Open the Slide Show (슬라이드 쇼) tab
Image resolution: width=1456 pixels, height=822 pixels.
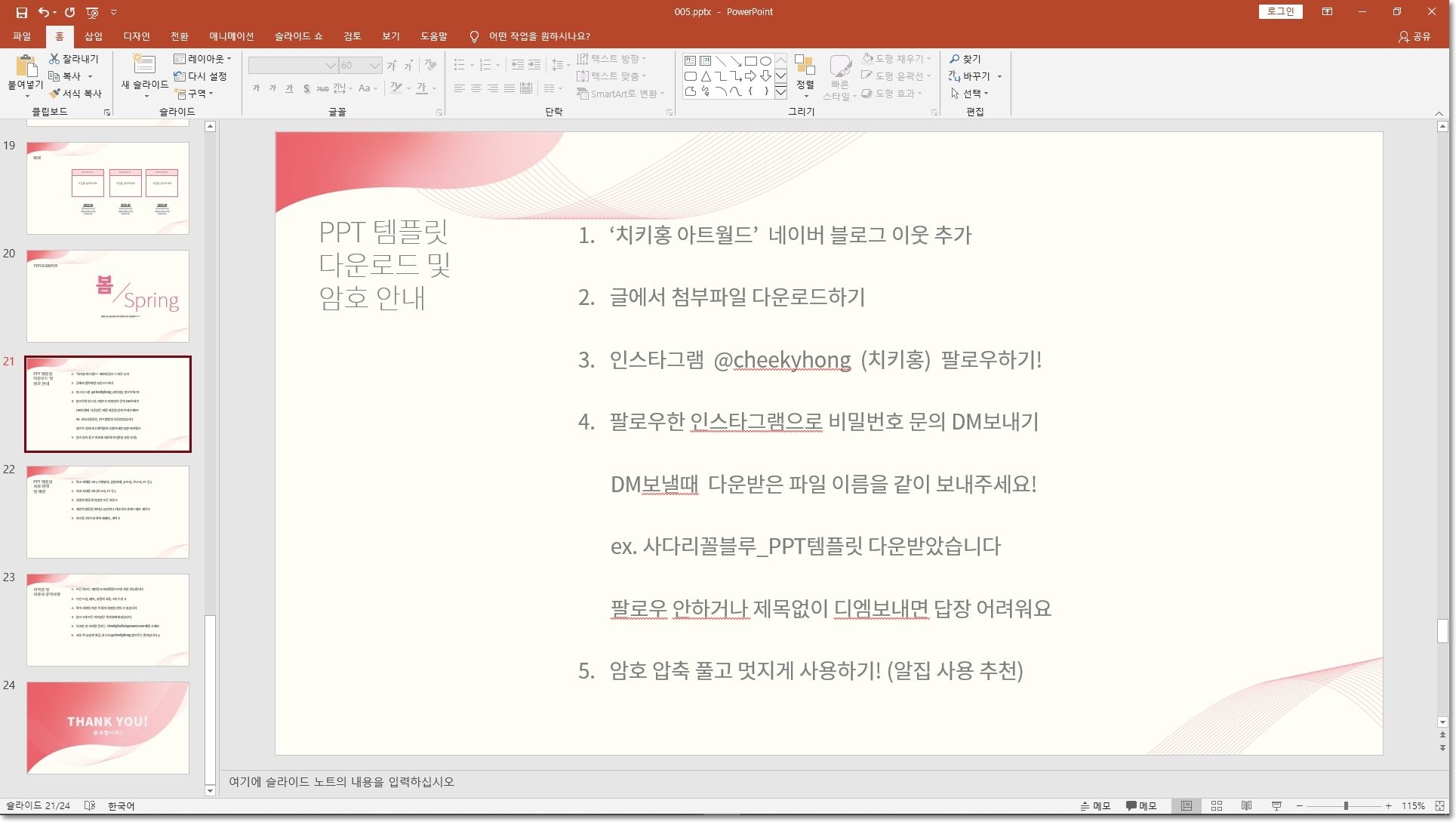(298, 36)
